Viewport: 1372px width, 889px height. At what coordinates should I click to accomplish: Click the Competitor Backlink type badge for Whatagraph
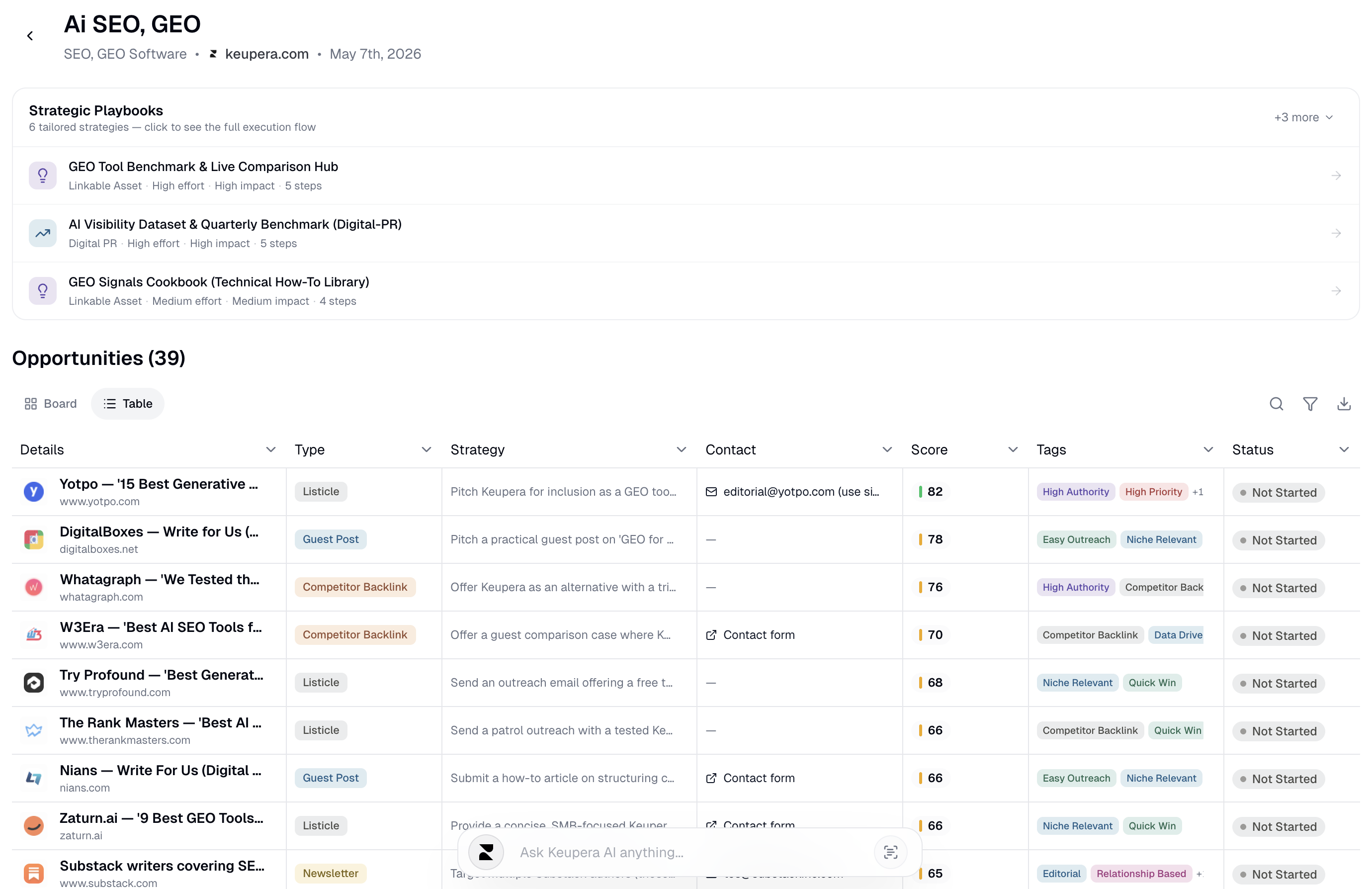pyautogui.click(x=355, y=587)
